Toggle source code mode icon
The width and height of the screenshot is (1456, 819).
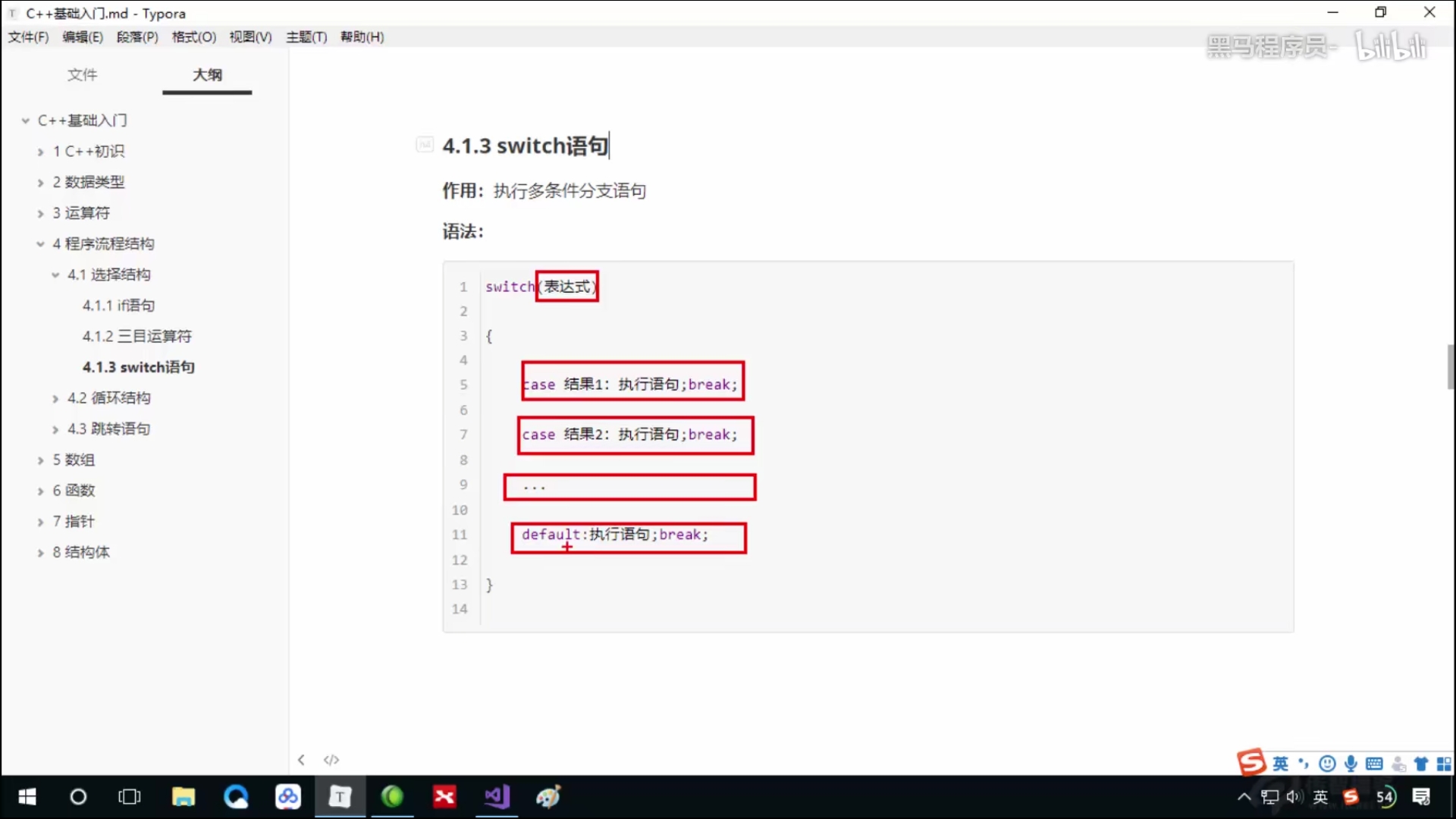331,760
